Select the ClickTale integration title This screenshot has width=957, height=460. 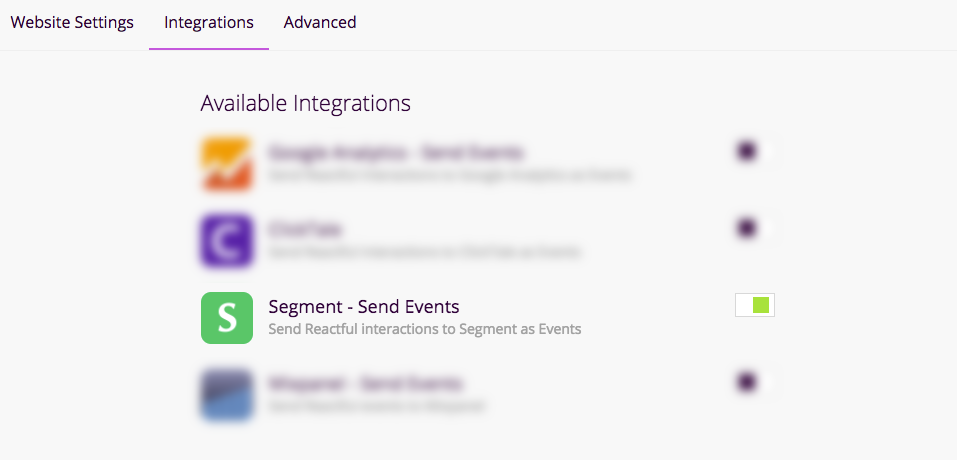point(306,230)
